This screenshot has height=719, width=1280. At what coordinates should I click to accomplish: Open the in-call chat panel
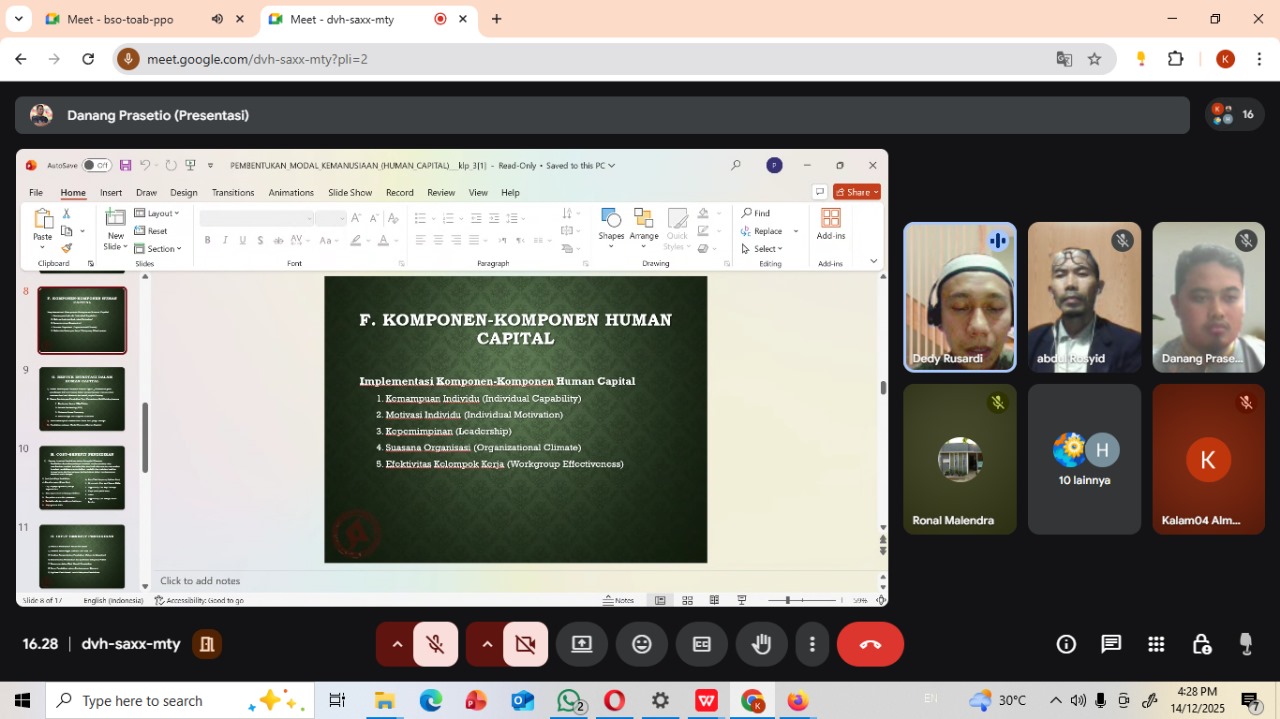pyautogui.click(x=1111, y=645)
